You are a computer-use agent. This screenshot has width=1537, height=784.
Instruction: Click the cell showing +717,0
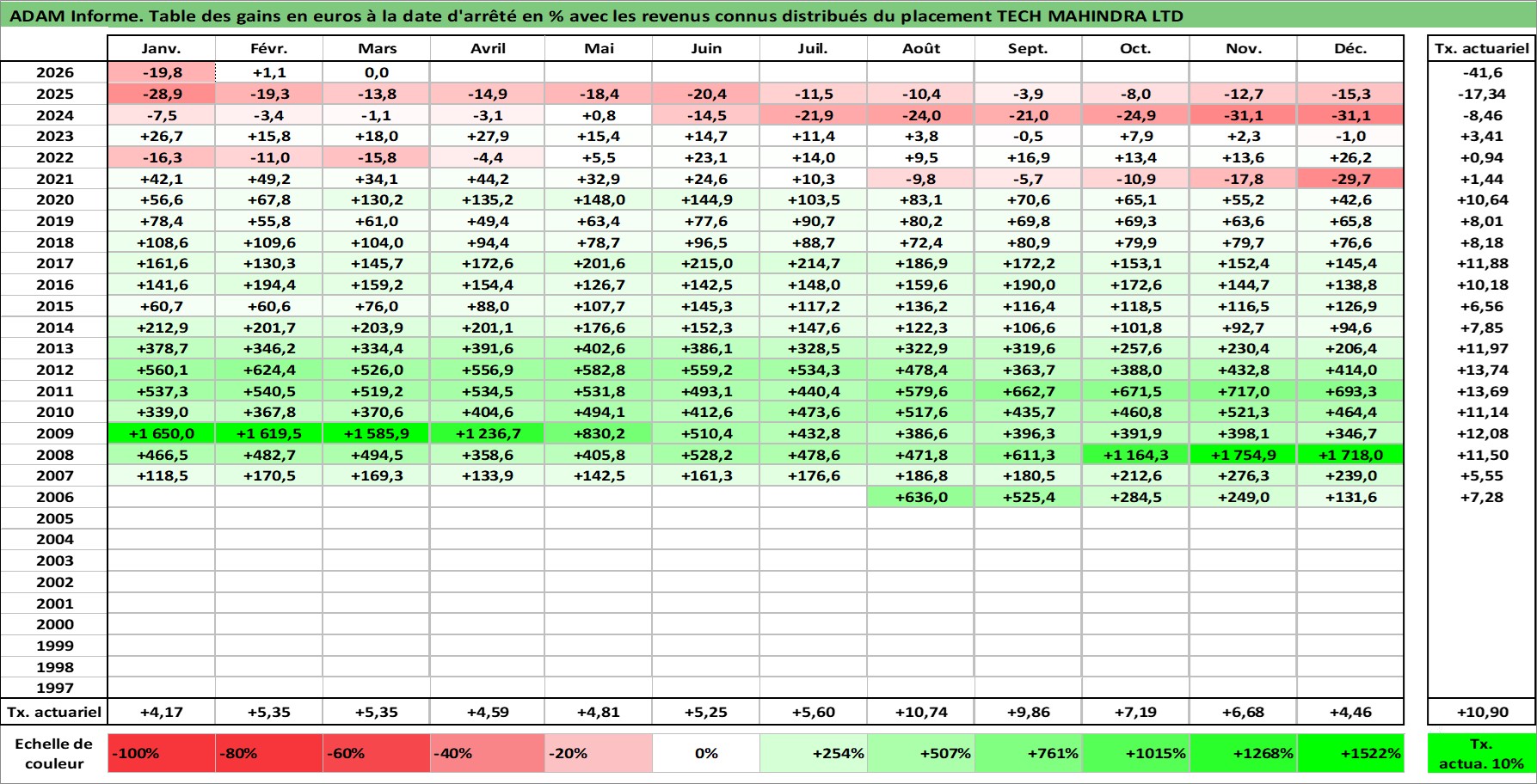[x=1243, y=391]
